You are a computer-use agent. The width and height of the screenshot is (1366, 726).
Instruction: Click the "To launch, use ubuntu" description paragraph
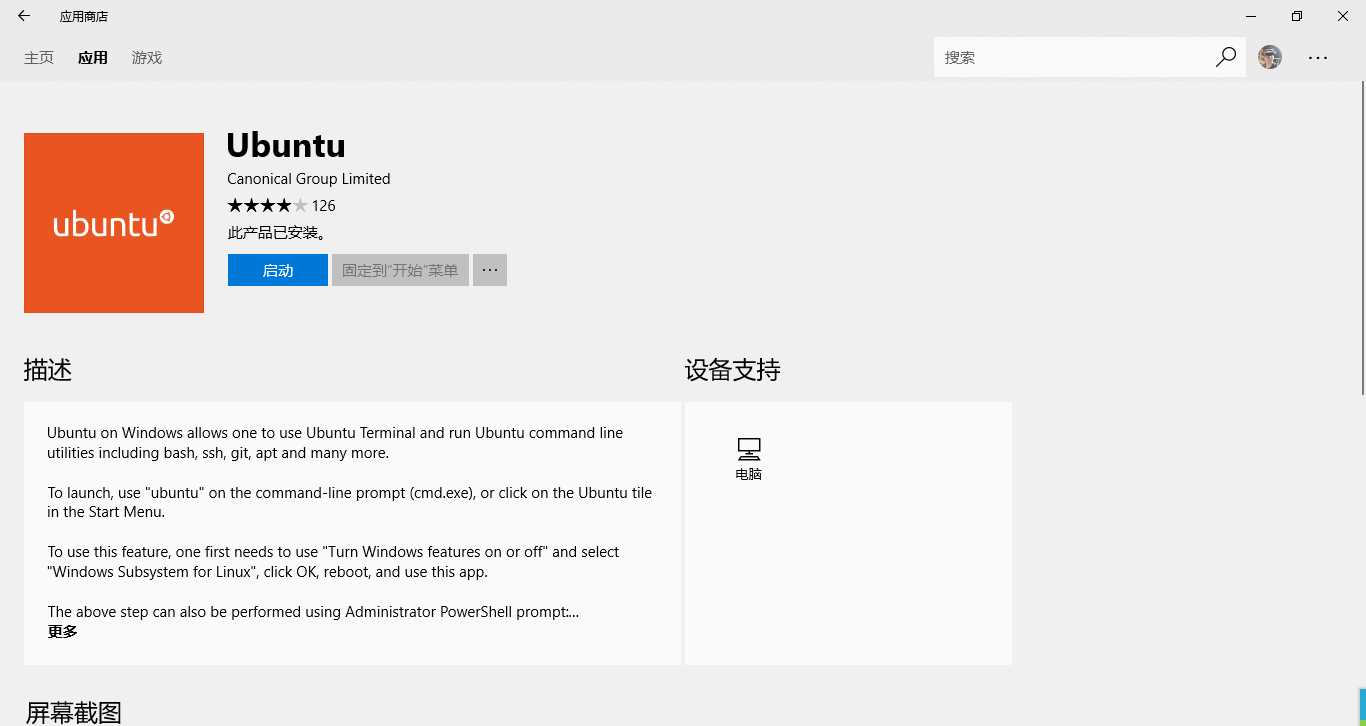(x=349, y=502)
